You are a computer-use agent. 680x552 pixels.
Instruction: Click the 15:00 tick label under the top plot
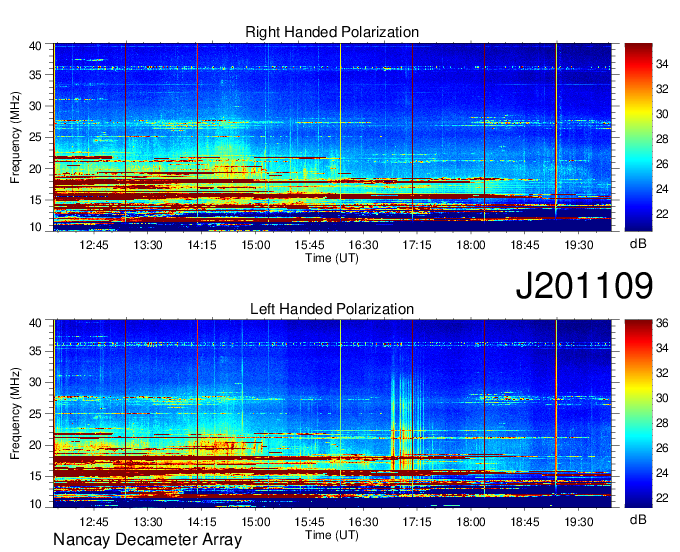click(x=255, y=245)
